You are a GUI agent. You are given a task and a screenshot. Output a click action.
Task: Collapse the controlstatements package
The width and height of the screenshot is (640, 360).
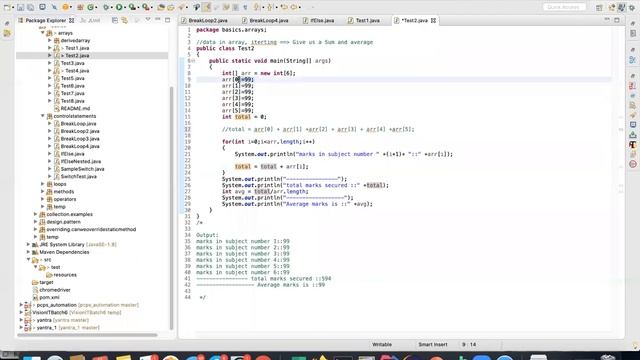click(x=42, y=116)
